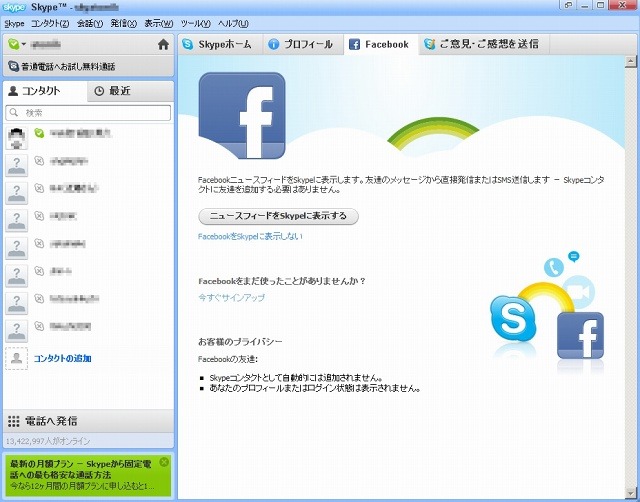This screenshot has height=502, width=640.
Task: Click the large Facebook logo icon
Action: [242, 116]
